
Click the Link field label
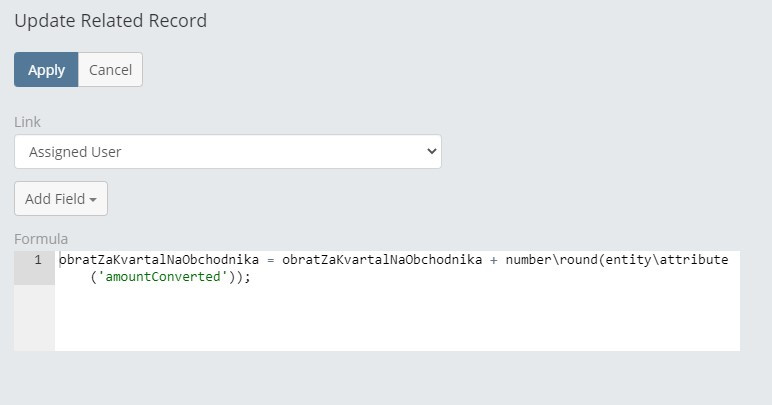[x=27, y=122]
